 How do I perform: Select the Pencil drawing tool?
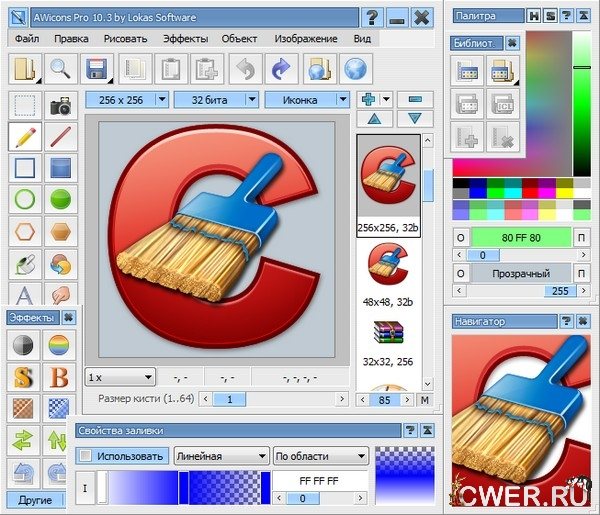click(25, 137)
